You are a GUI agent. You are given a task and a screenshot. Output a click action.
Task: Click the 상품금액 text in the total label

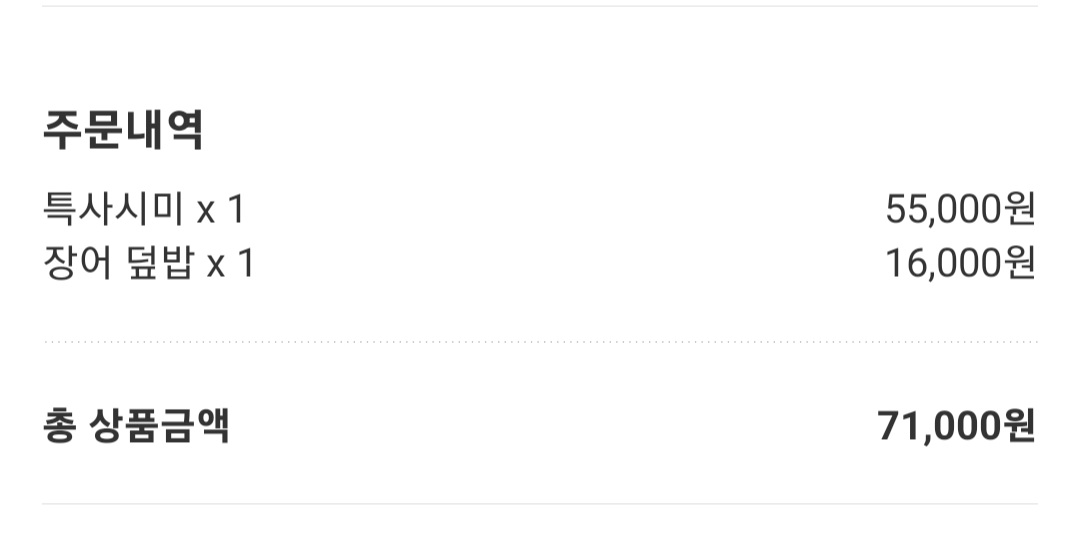pyautogui.click(x=159, y=425)
